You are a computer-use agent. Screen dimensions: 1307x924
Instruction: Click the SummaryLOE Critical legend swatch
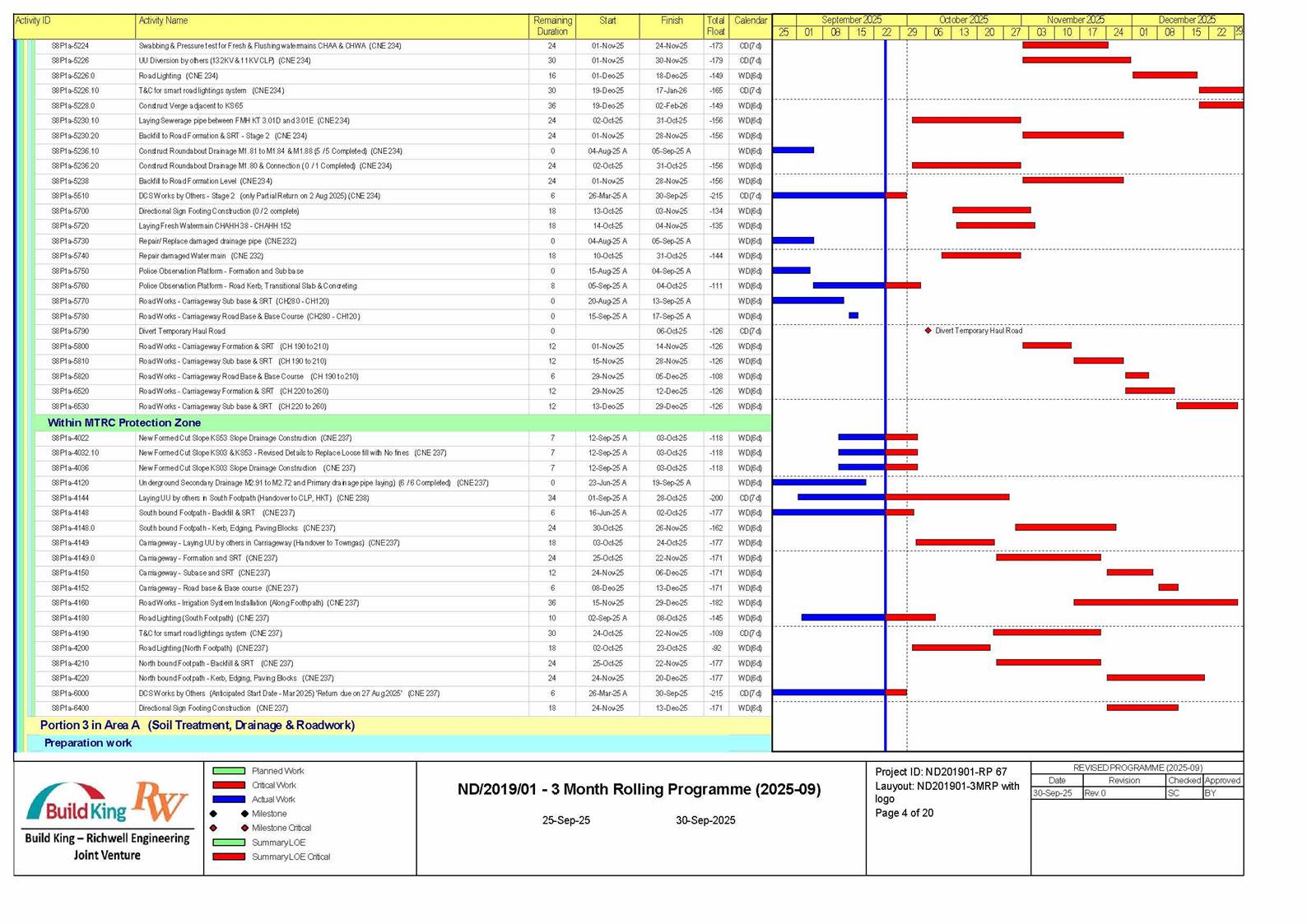tap(229, 857)
